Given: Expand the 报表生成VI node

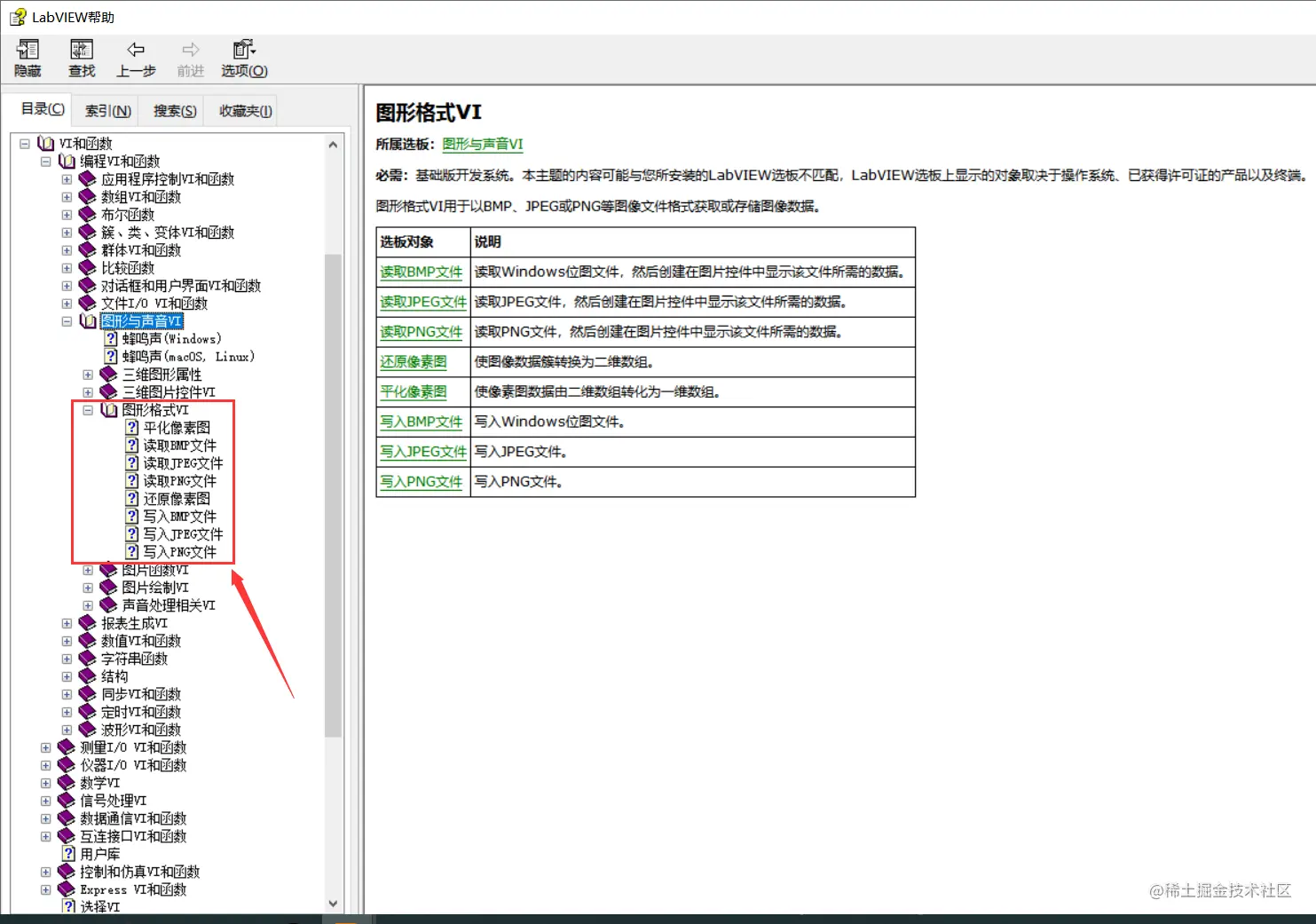Looking at the screenshot, I should click(67, 623).
